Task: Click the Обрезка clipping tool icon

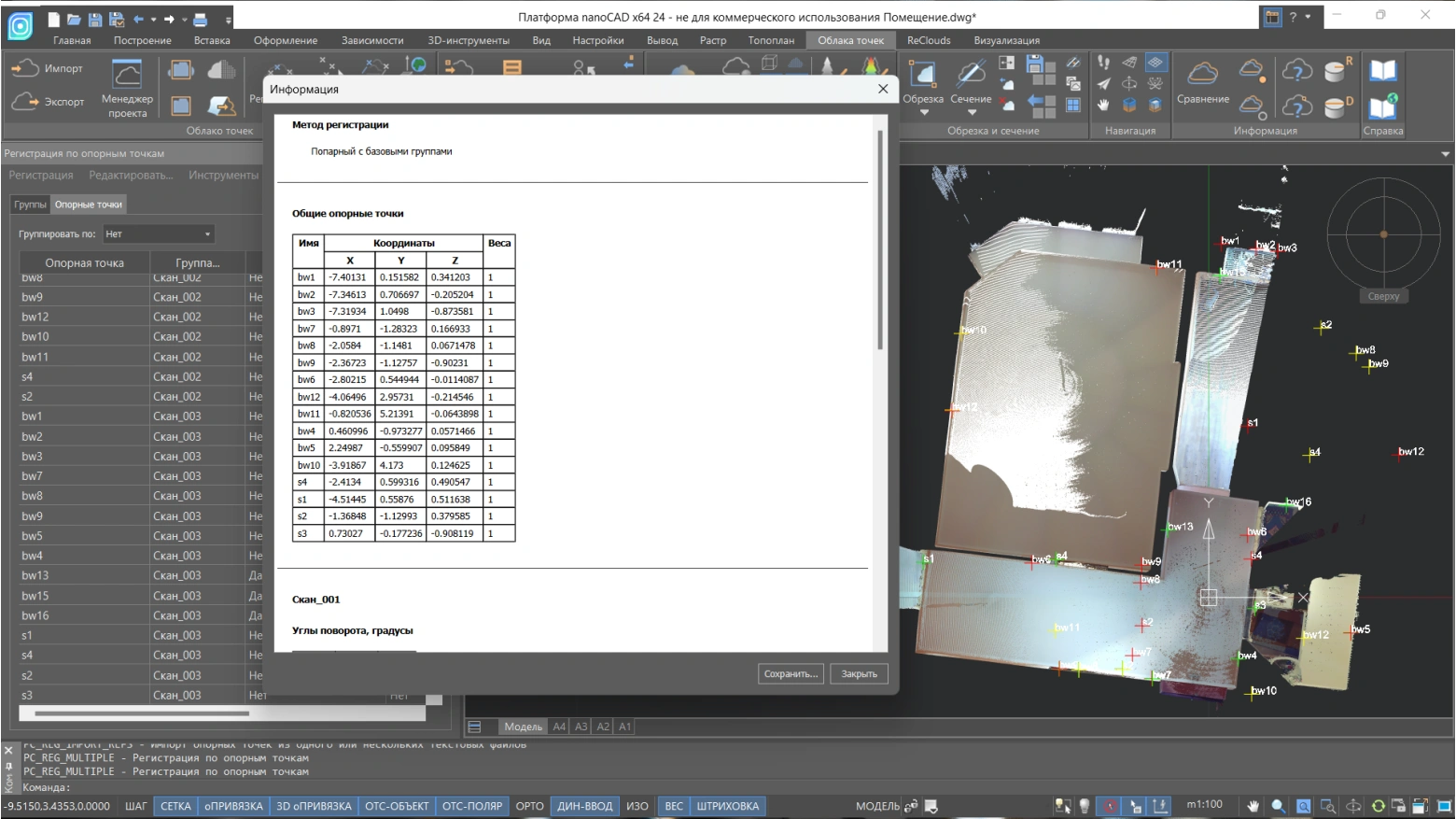Action: click(x=922, y=75)
